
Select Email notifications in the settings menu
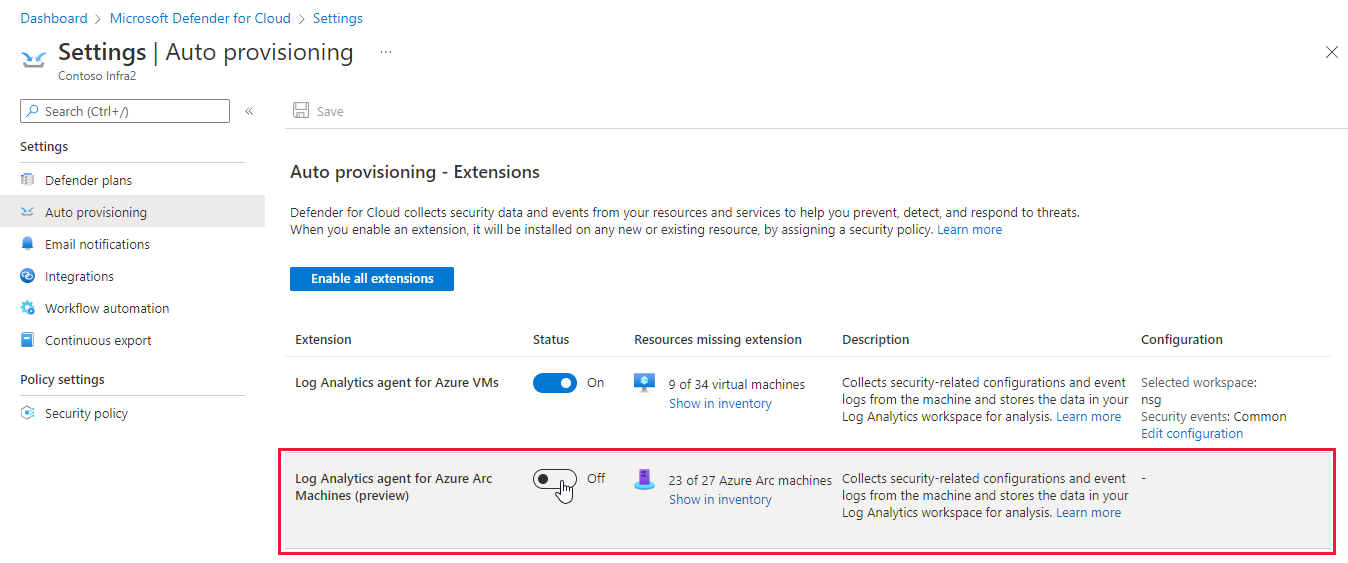97,244
